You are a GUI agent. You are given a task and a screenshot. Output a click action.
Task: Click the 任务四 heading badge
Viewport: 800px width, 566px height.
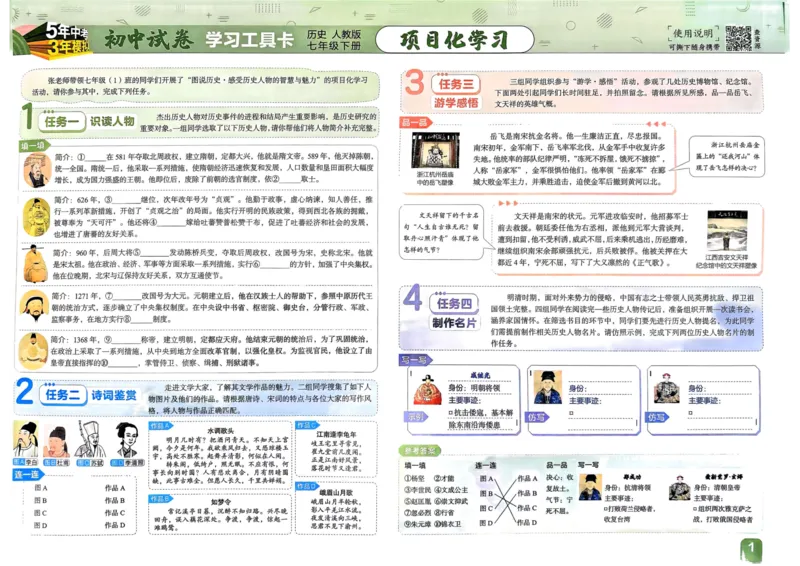[x=454, y=303]
